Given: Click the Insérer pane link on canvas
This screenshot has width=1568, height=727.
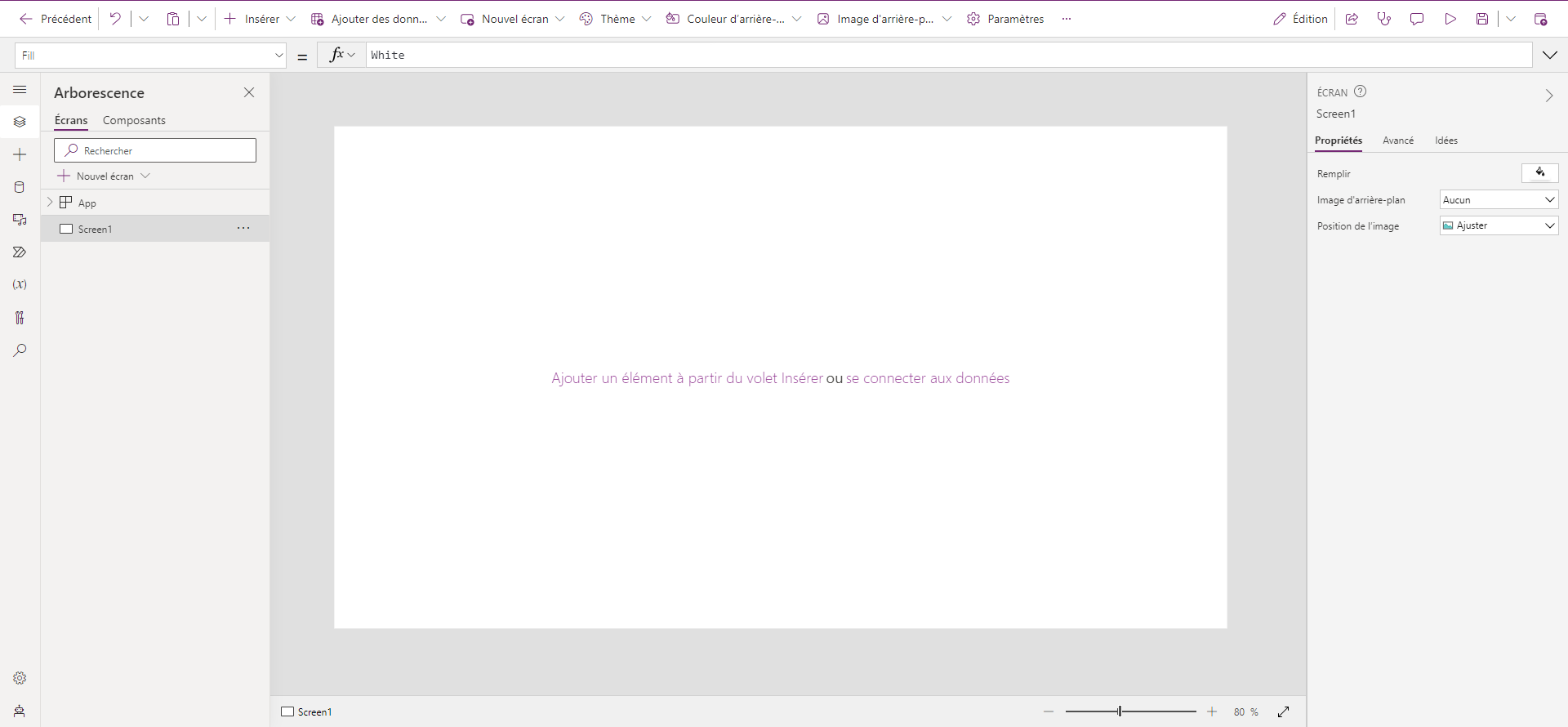Looking at the screenshot, I should click(x=687, y=378).
